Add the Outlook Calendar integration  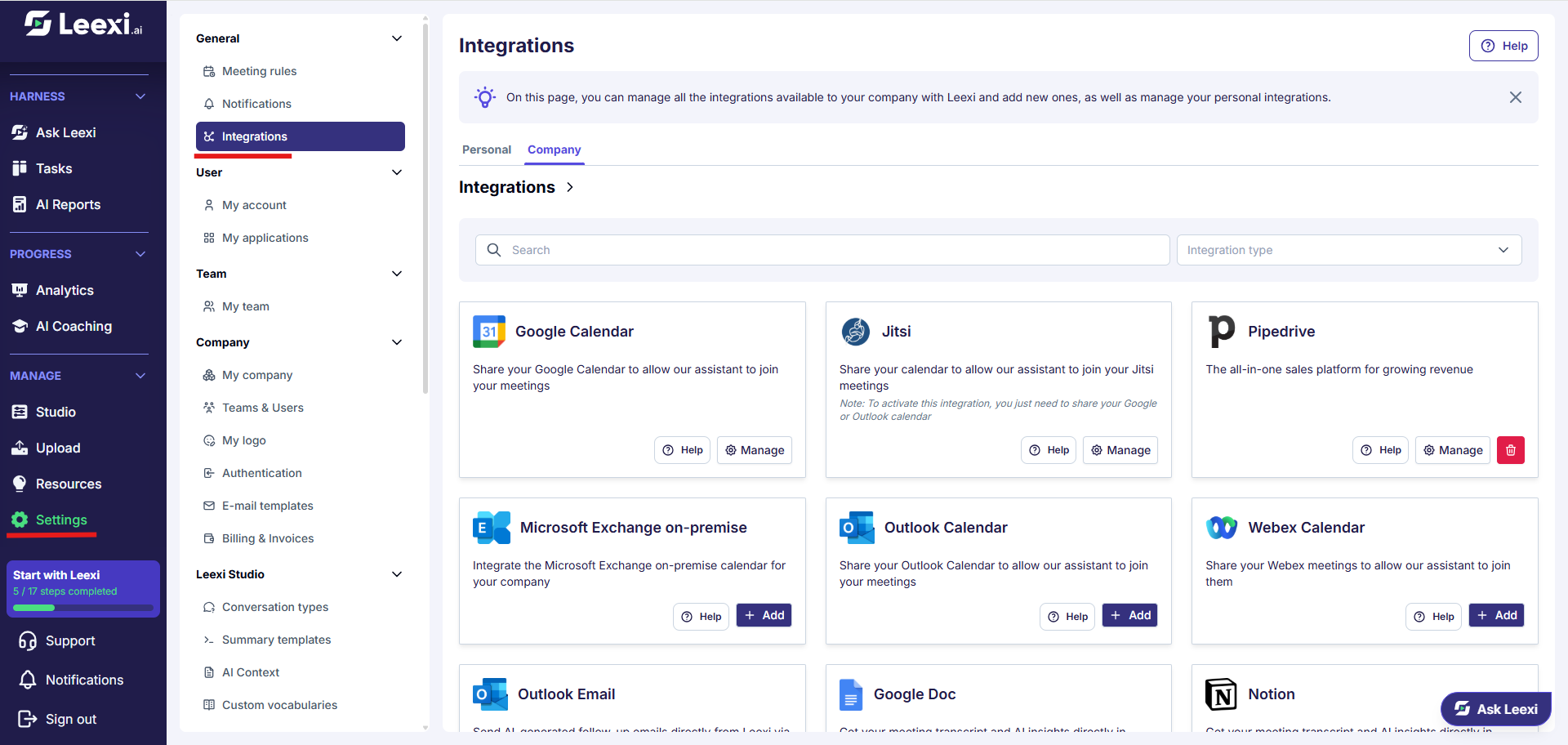[x=1130, y=615]
